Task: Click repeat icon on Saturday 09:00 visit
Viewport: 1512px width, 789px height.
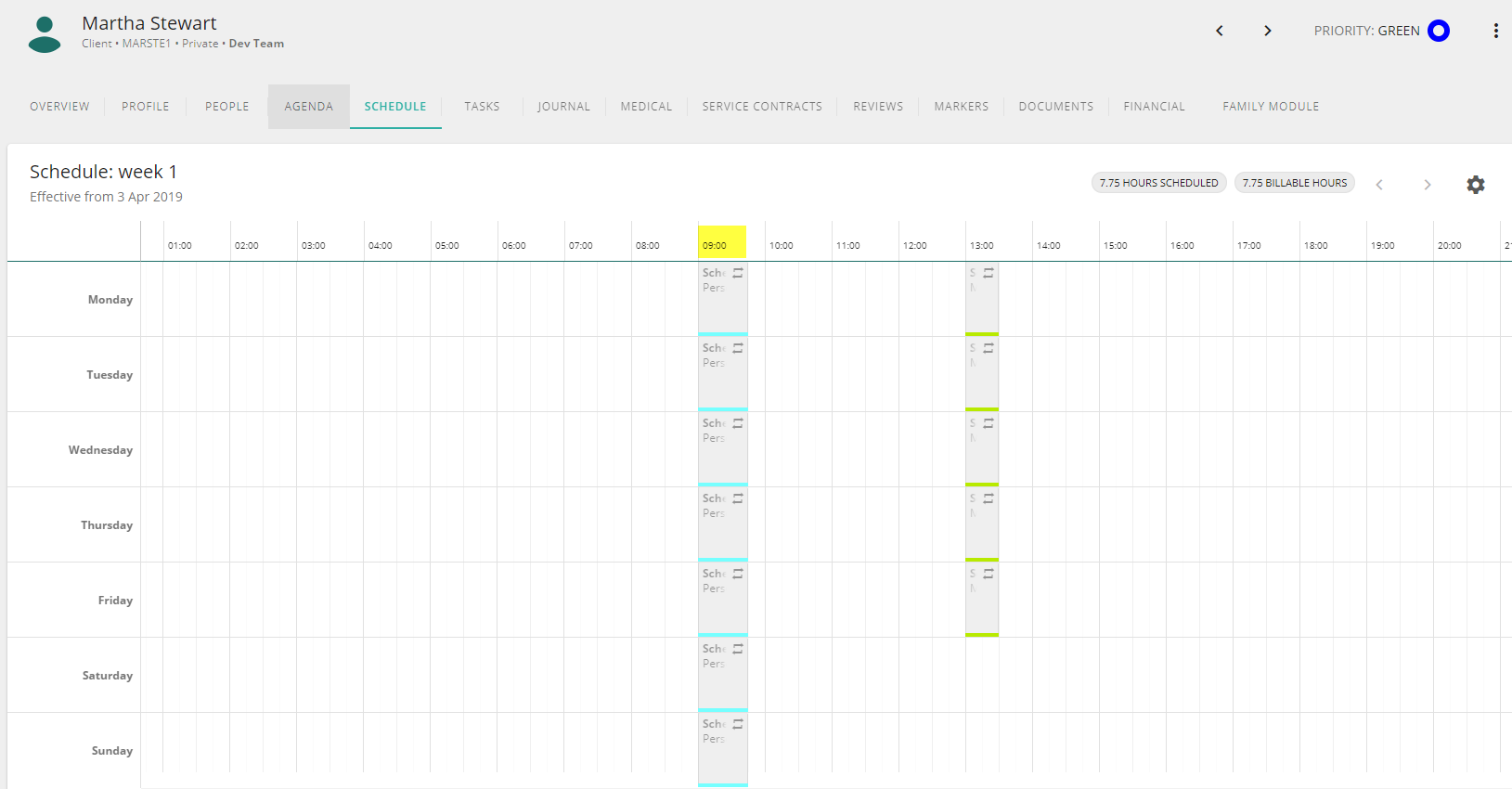Action: [x=738, y=649]
